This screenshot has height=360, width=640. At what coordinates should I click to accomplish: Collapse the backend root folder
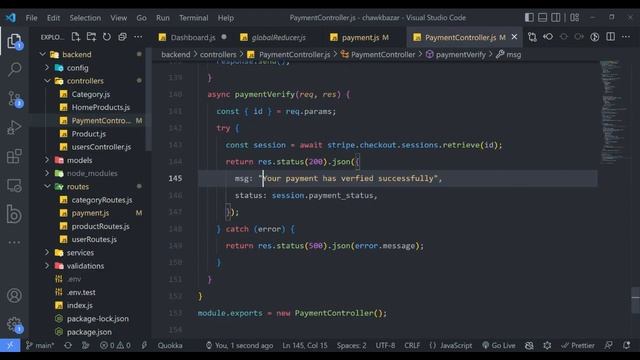coord(42,54)
